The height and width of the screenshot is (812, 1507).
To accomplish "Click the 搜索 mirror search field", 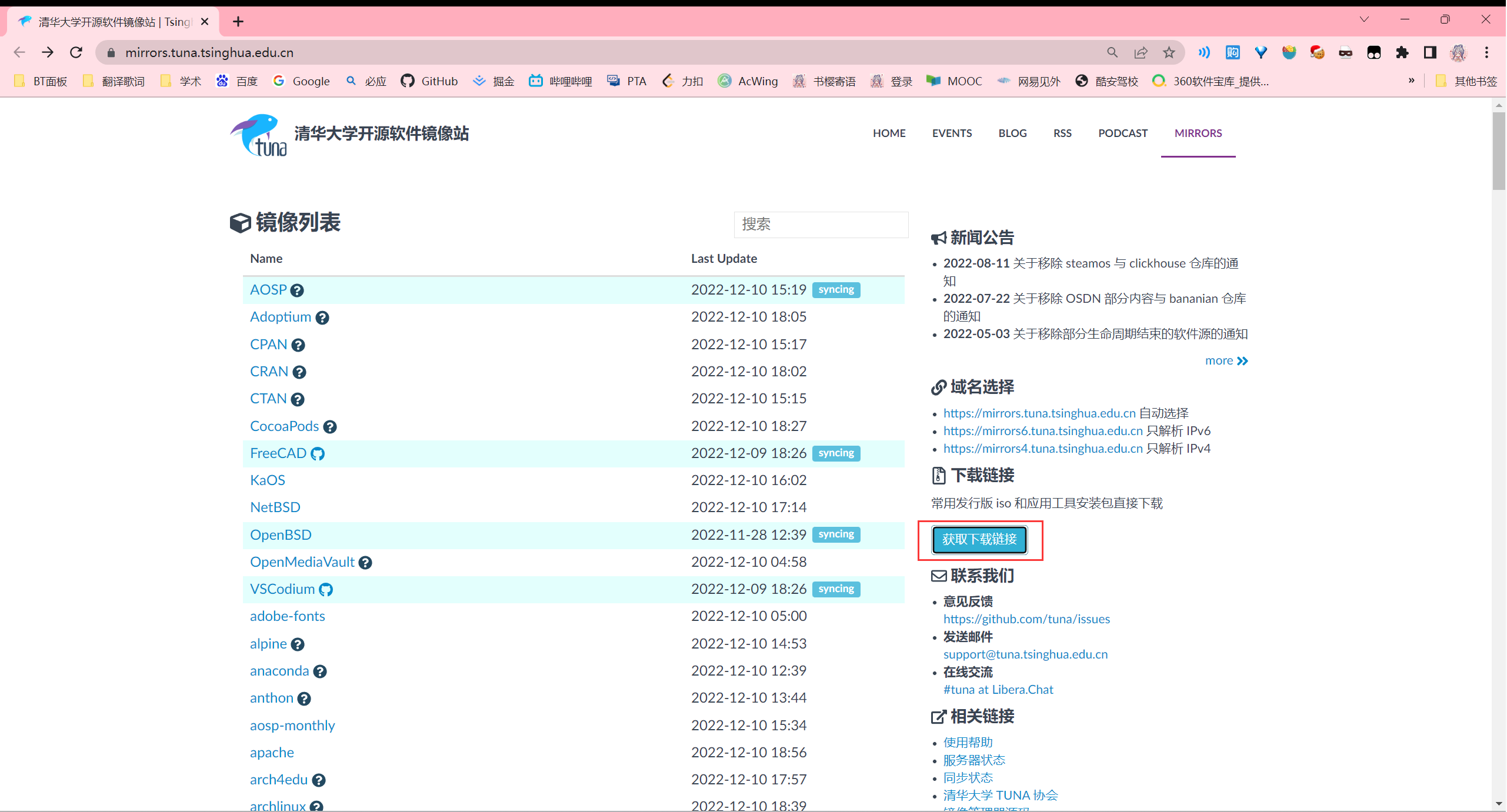I will point(821,225).
